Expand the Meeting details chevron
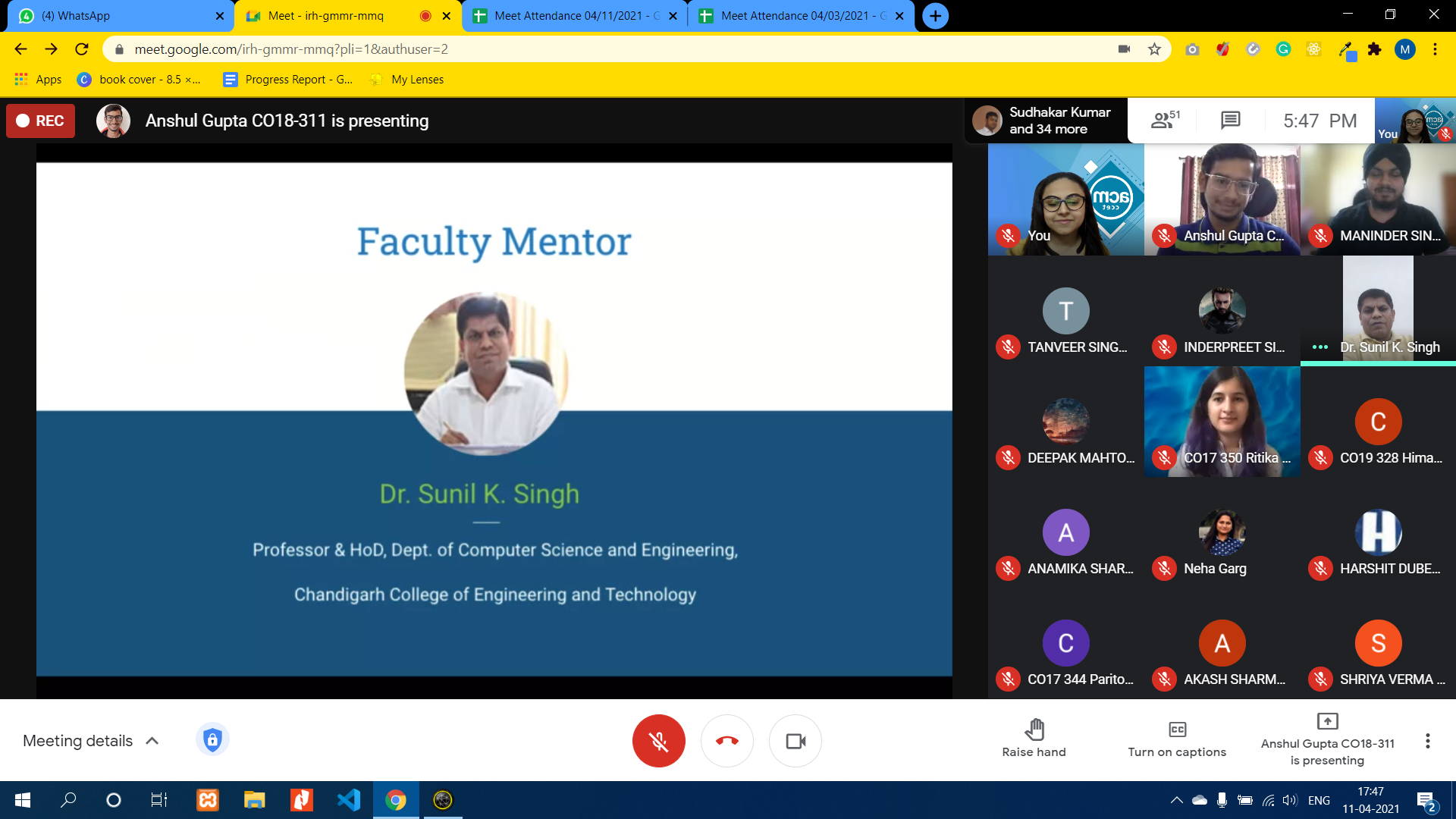Screen dimensions: 1456x819 tap(152, 741)
